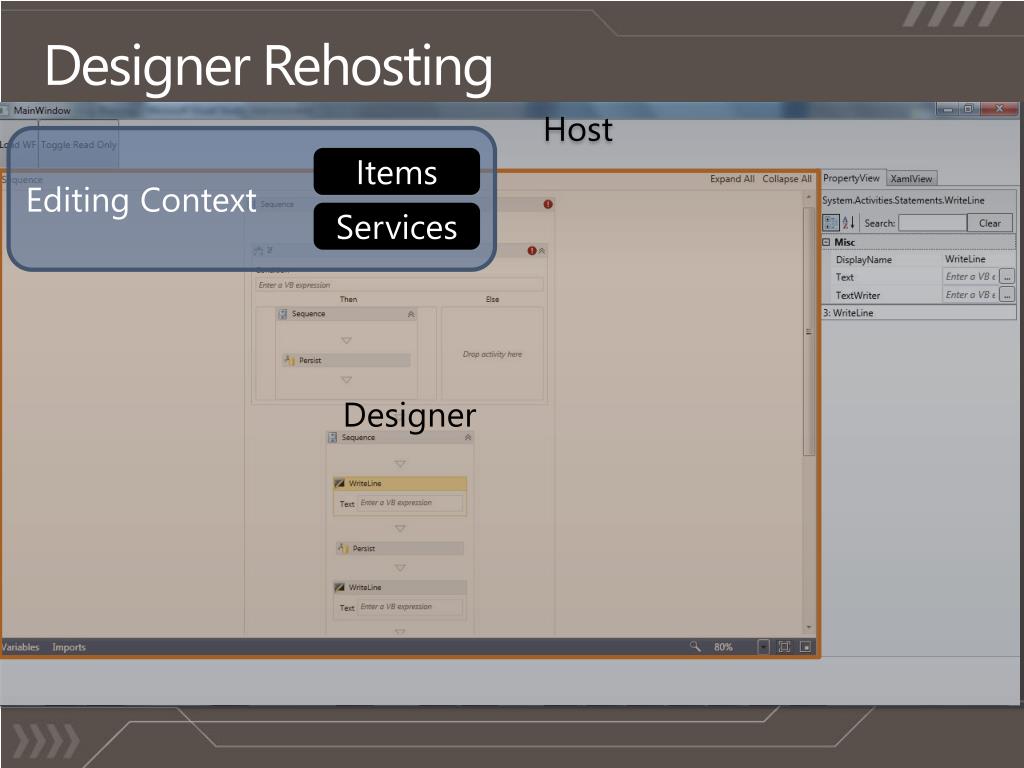Click Text expression box of grey WriteLine
Screen dimensions: 1024x768
tap(411, 607)
